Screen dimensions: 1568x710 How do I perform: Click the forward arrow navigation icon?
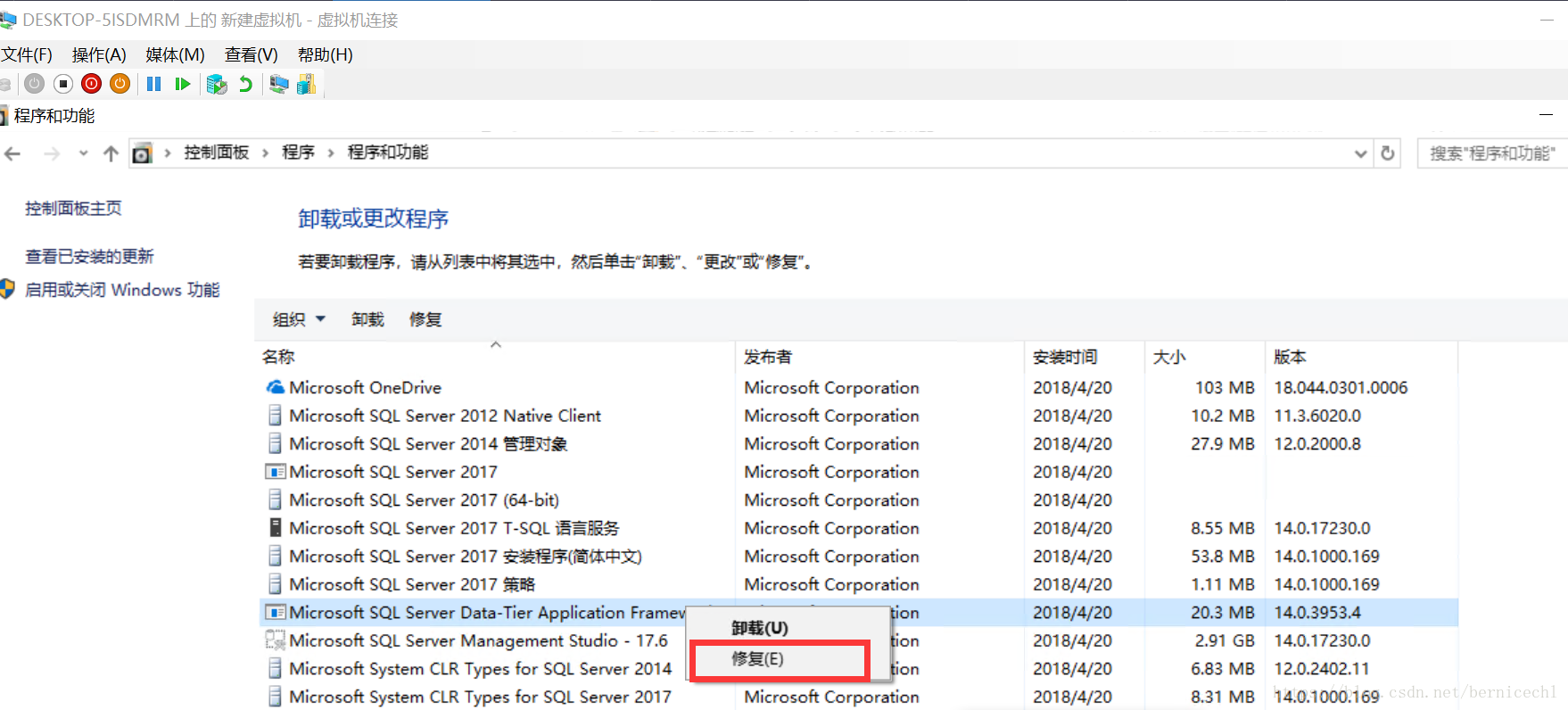pyautogui.click(x=52, y=153)
